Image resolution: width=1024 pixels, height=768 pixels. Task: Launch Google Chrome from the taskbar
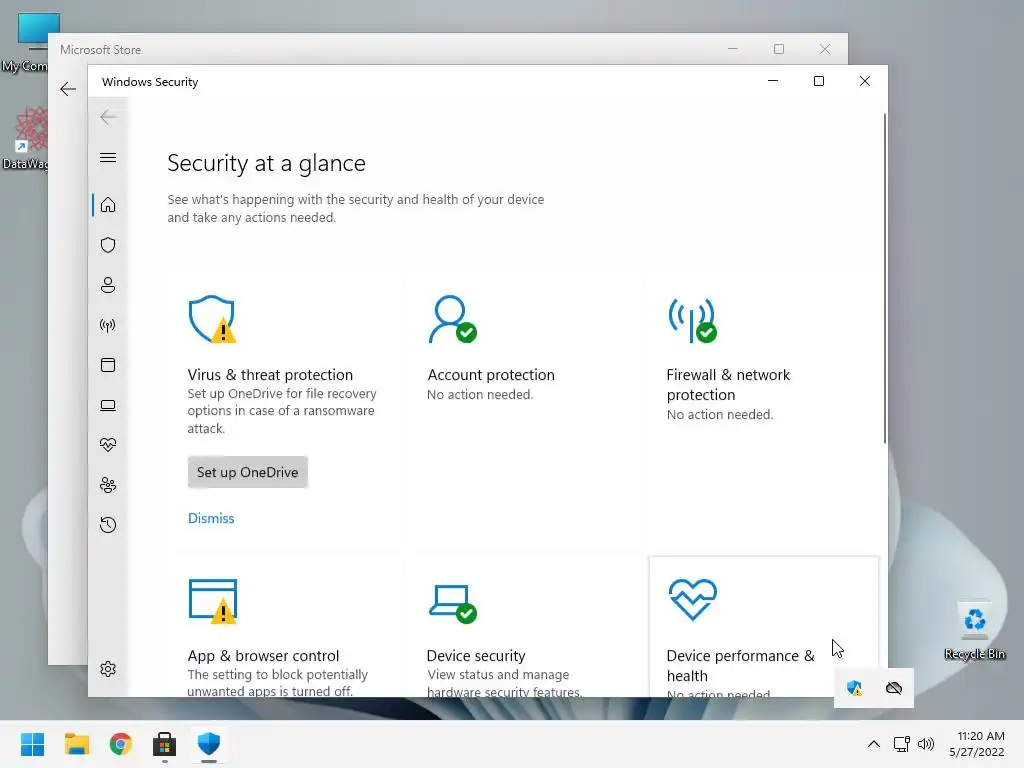(x=121, y=744)
